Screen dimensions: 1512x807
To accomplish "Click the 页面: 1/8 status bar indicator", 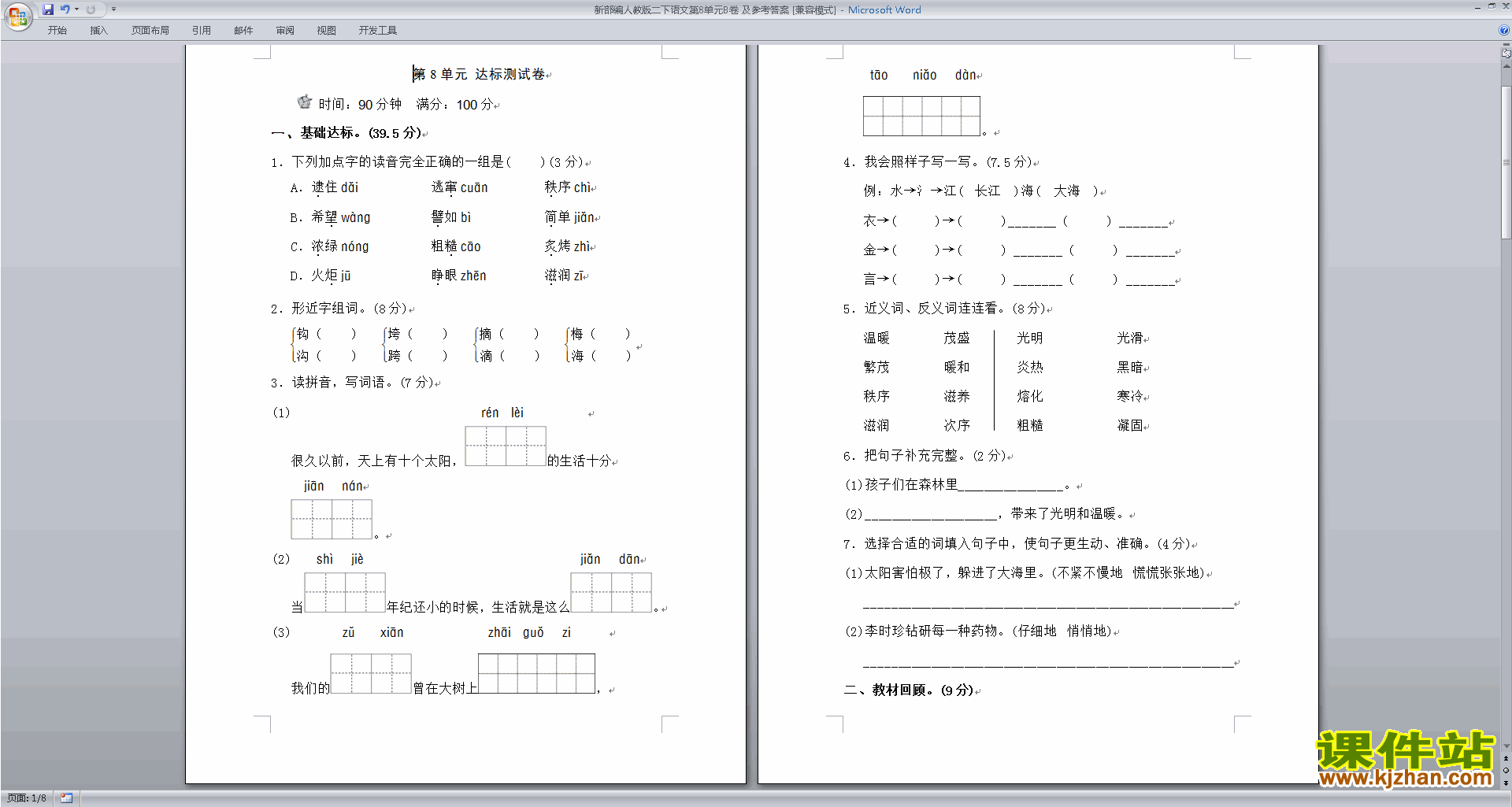I will [27, 798].
